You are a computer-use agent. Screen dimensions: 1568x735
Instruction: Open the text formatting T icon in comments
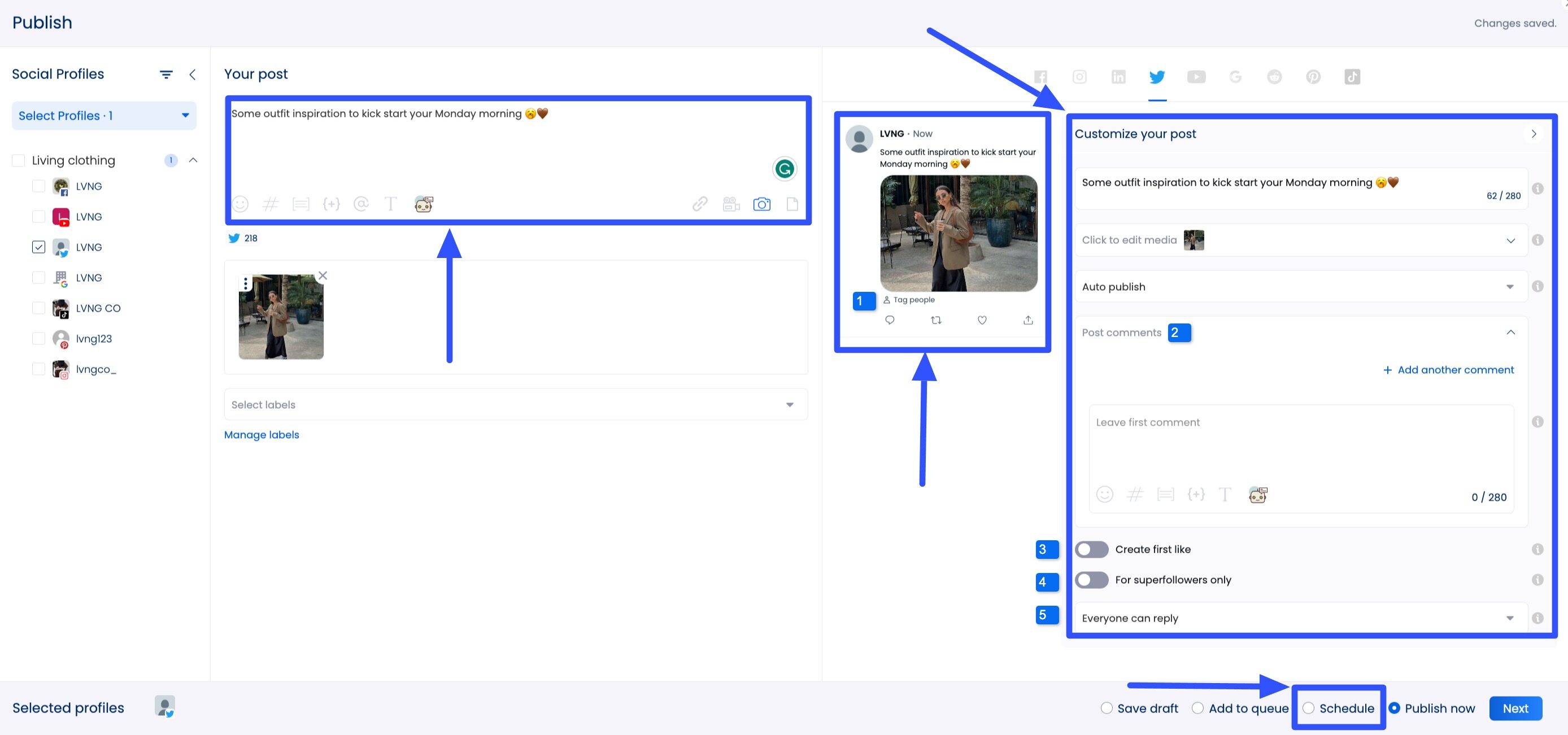[x=1225, y=495]
